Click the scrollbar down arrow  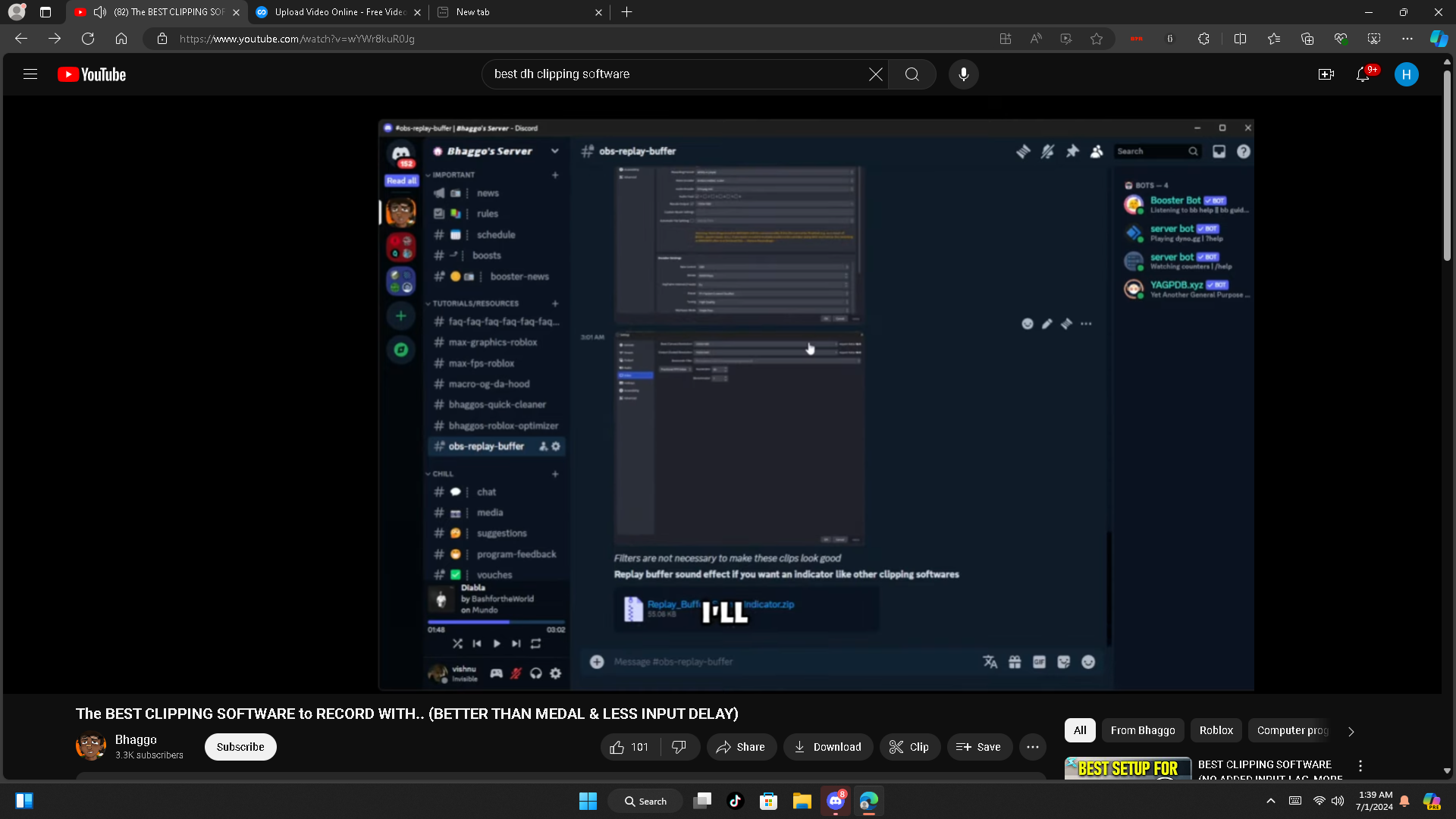click(1447, 770)
